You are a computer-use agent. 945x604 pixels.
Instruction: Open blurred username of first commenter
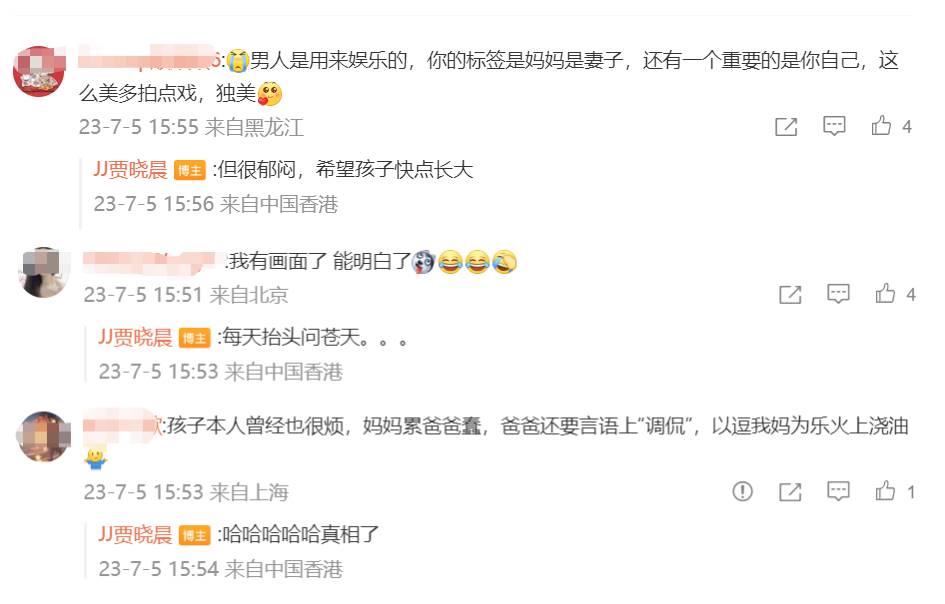pos(149,59)
